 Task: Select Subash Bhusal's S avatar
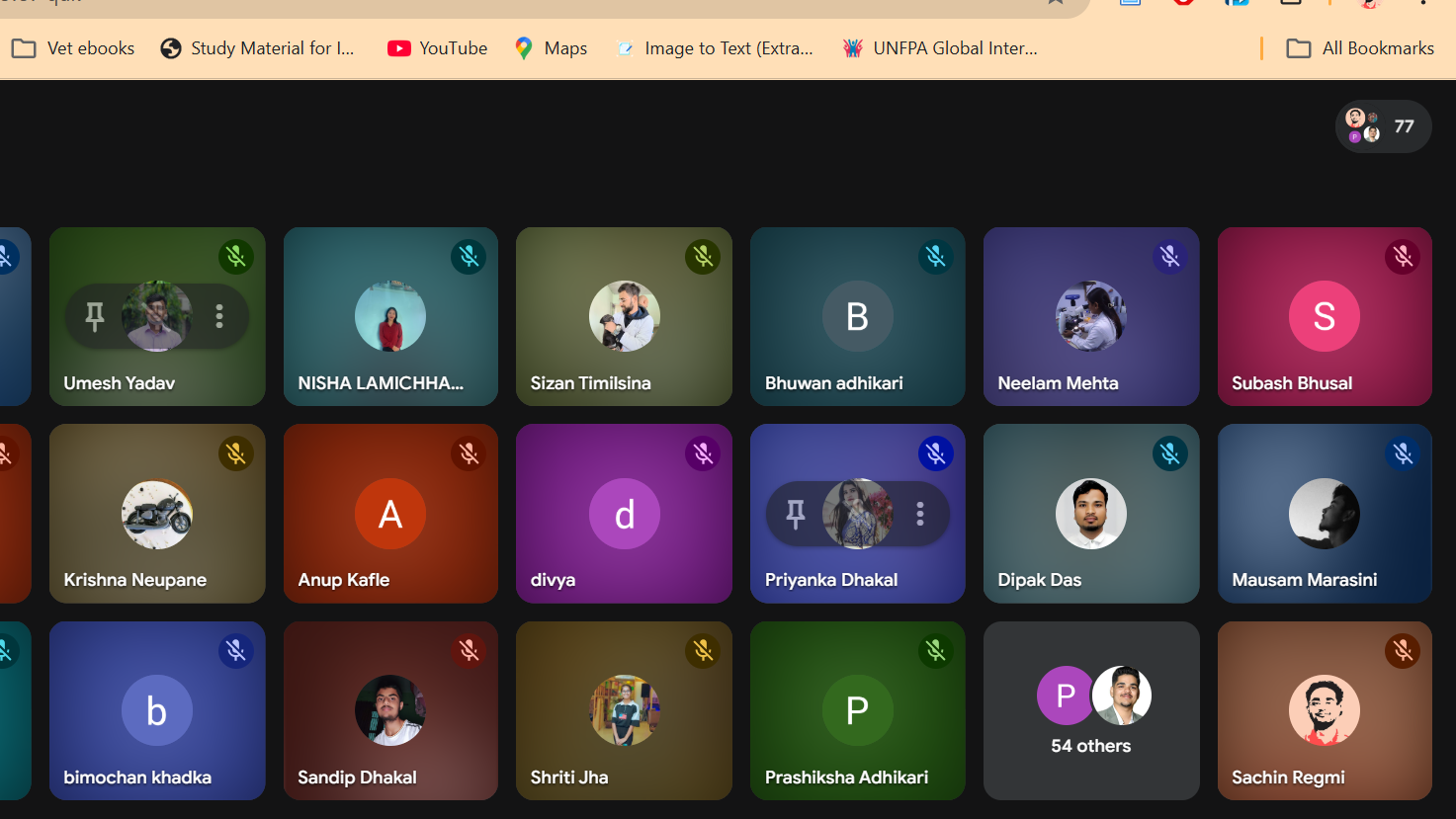[x=1325, y=316]
